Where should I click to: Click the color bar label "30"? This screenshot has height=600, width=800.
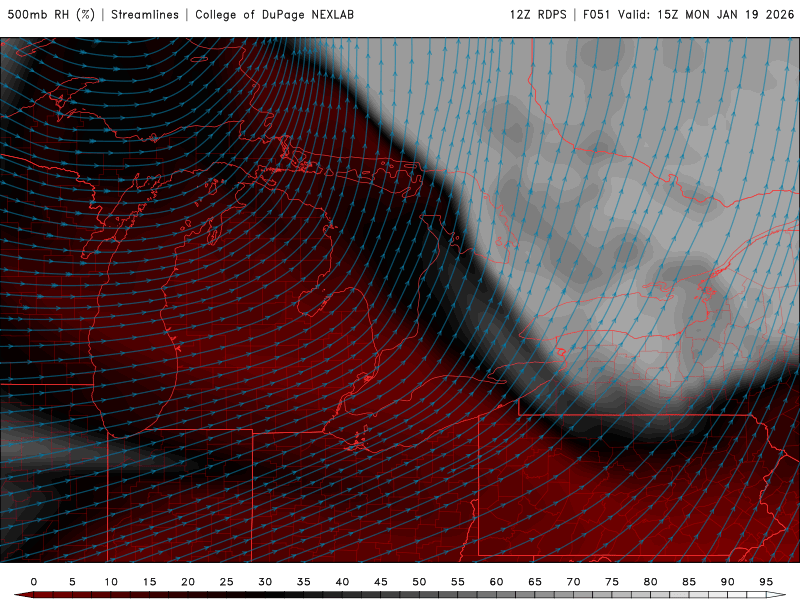pyautogui.click(x=265, y=582)
